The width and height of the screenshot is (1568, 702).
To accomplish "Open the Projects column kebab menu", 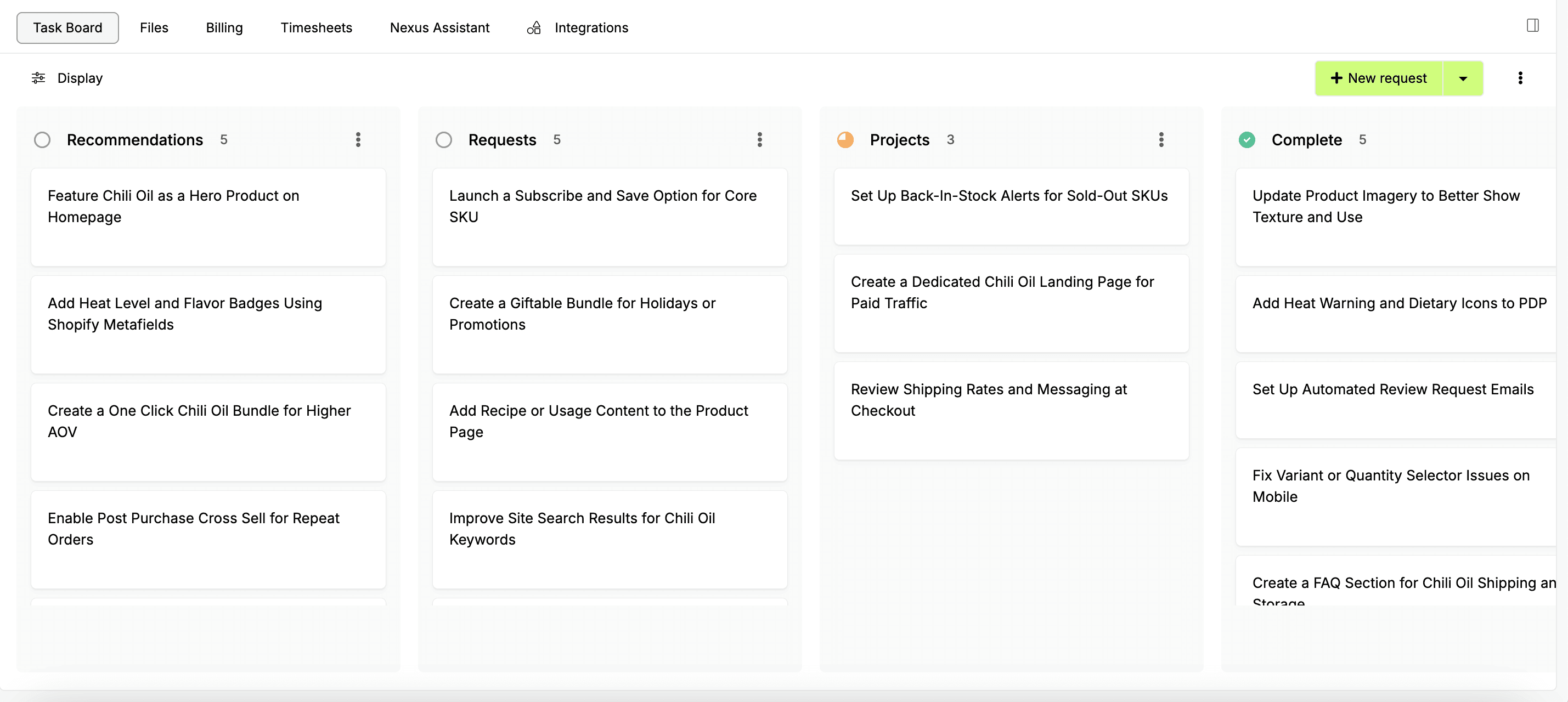I will [x=1161, y=140].
